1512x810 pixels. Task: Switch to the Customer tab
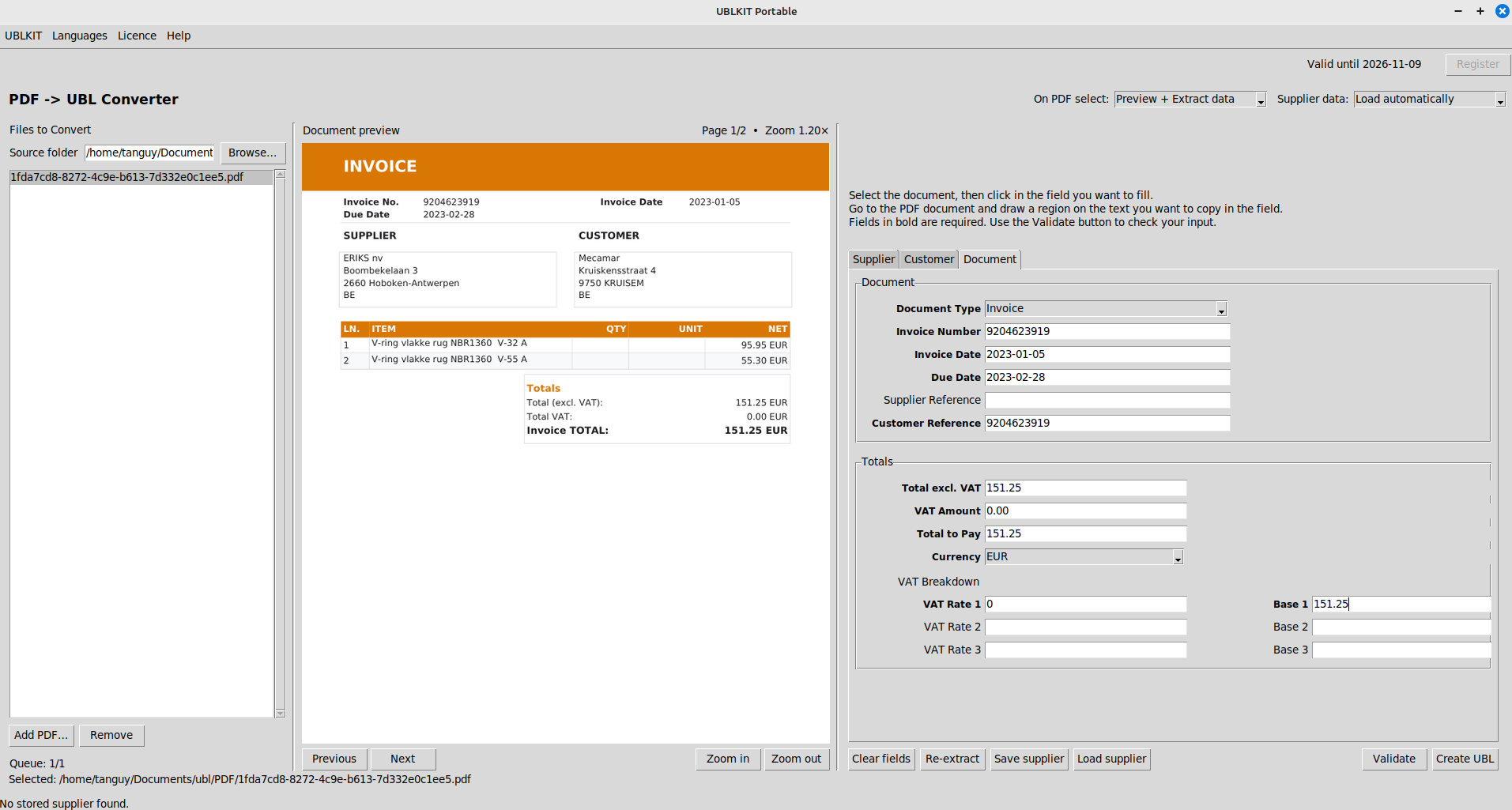[x=929, y=259]
